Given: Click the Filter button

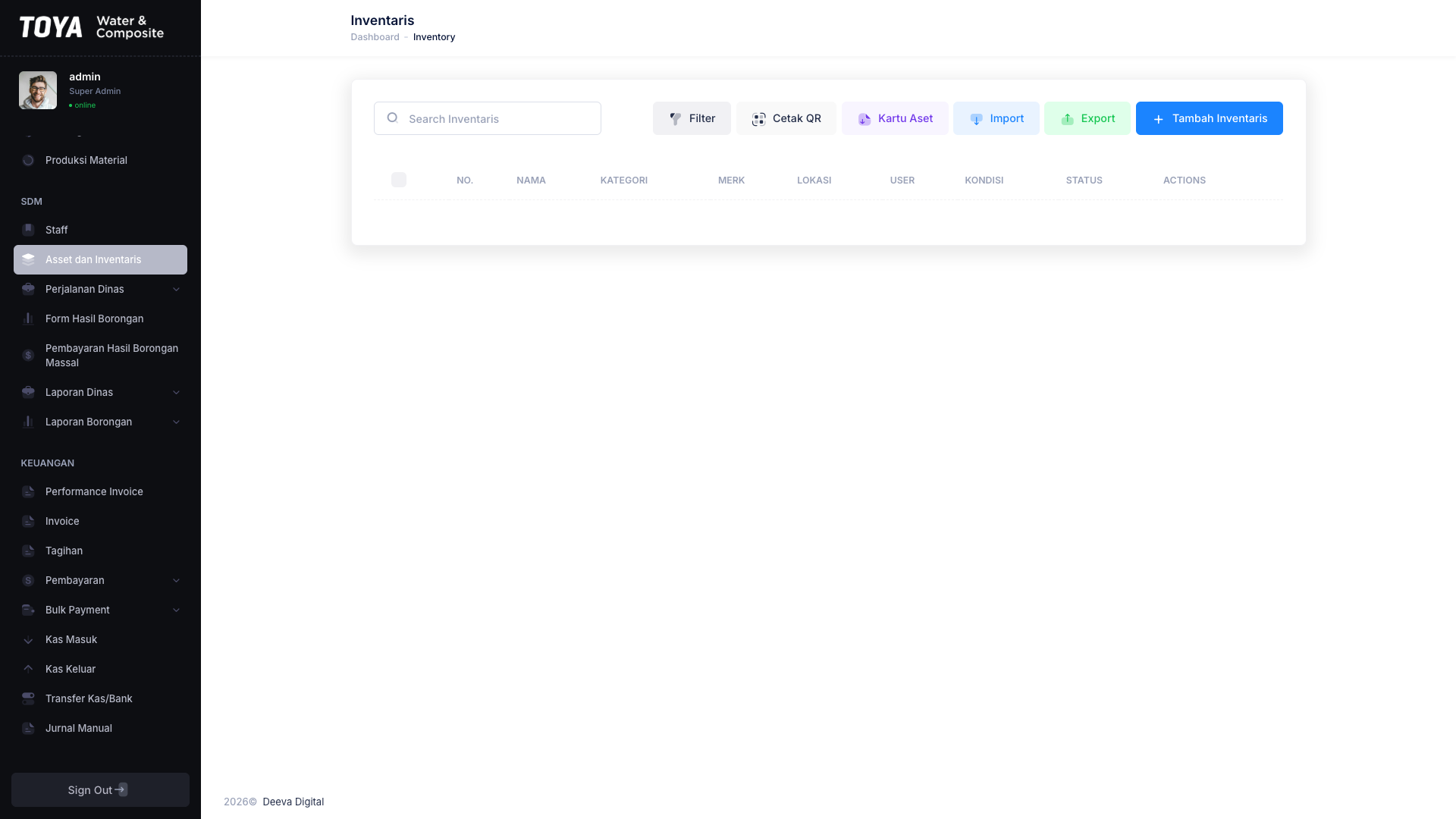Looking at the screenshot, I should 692,118.
